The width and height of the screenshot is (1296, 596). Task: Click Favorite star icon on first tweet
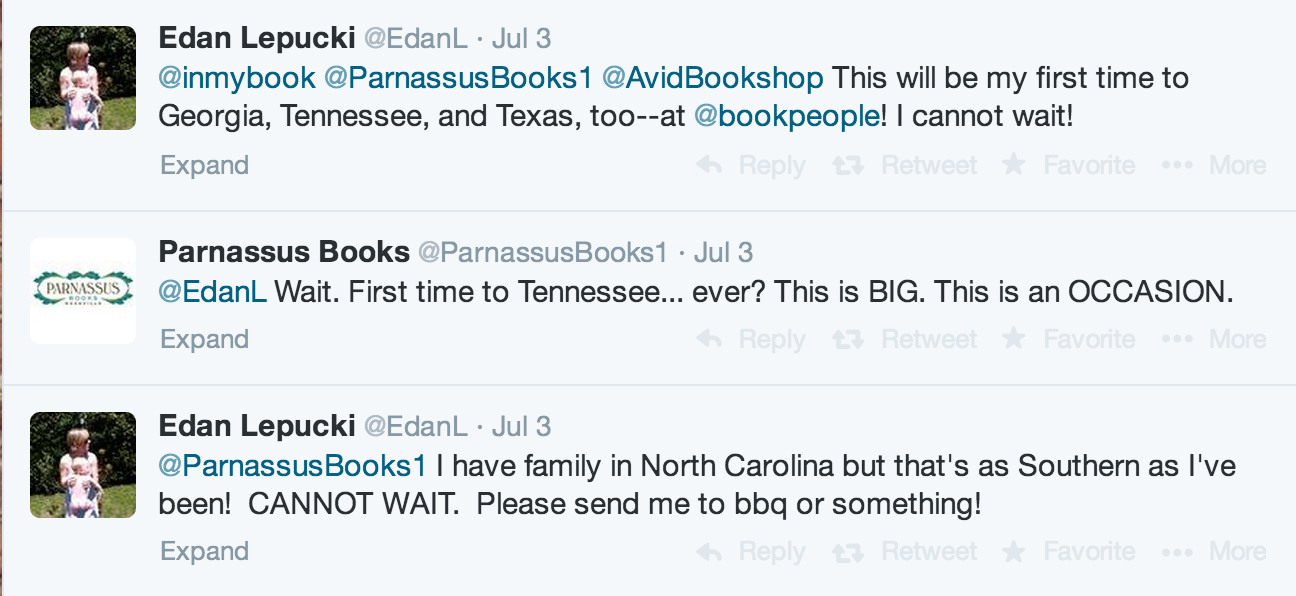click(x=1014, y=164)
